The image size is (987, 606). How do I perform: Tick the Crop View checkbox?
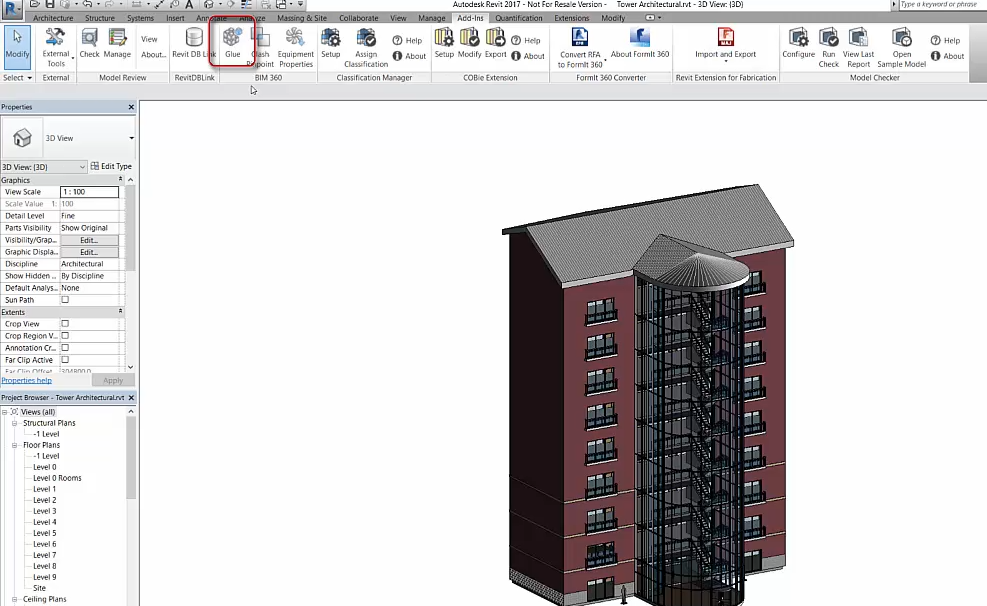pyautogui.click(x=65, y=323)
